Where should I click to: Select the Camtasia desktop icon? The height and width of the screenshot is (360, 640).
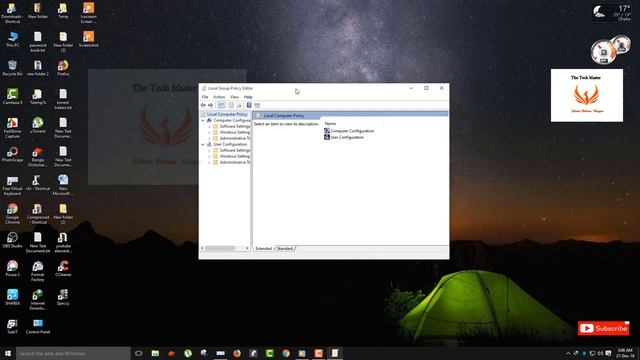[12, 97]
